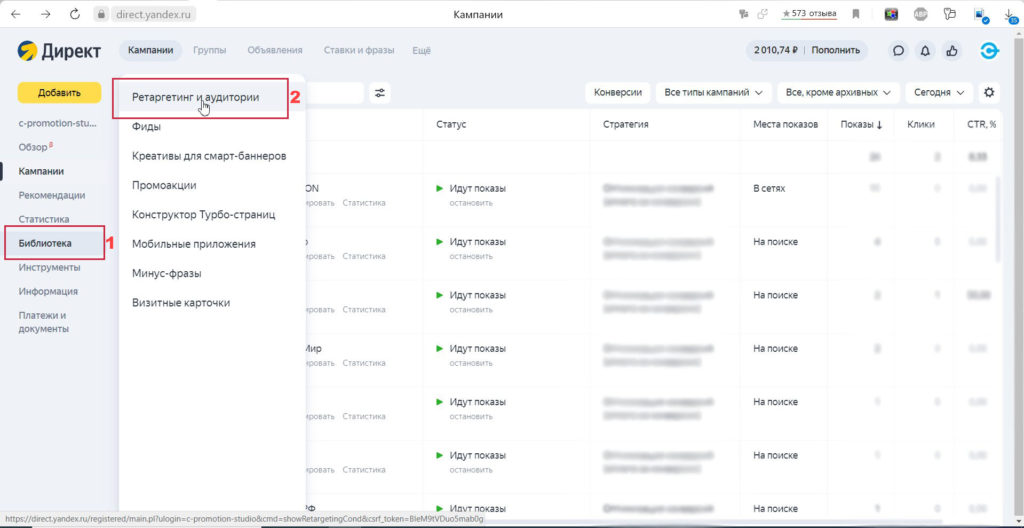Viewport: 1024px width, 528px height.
Task: Open the account avatar menu
Action: tap(989, 51)
